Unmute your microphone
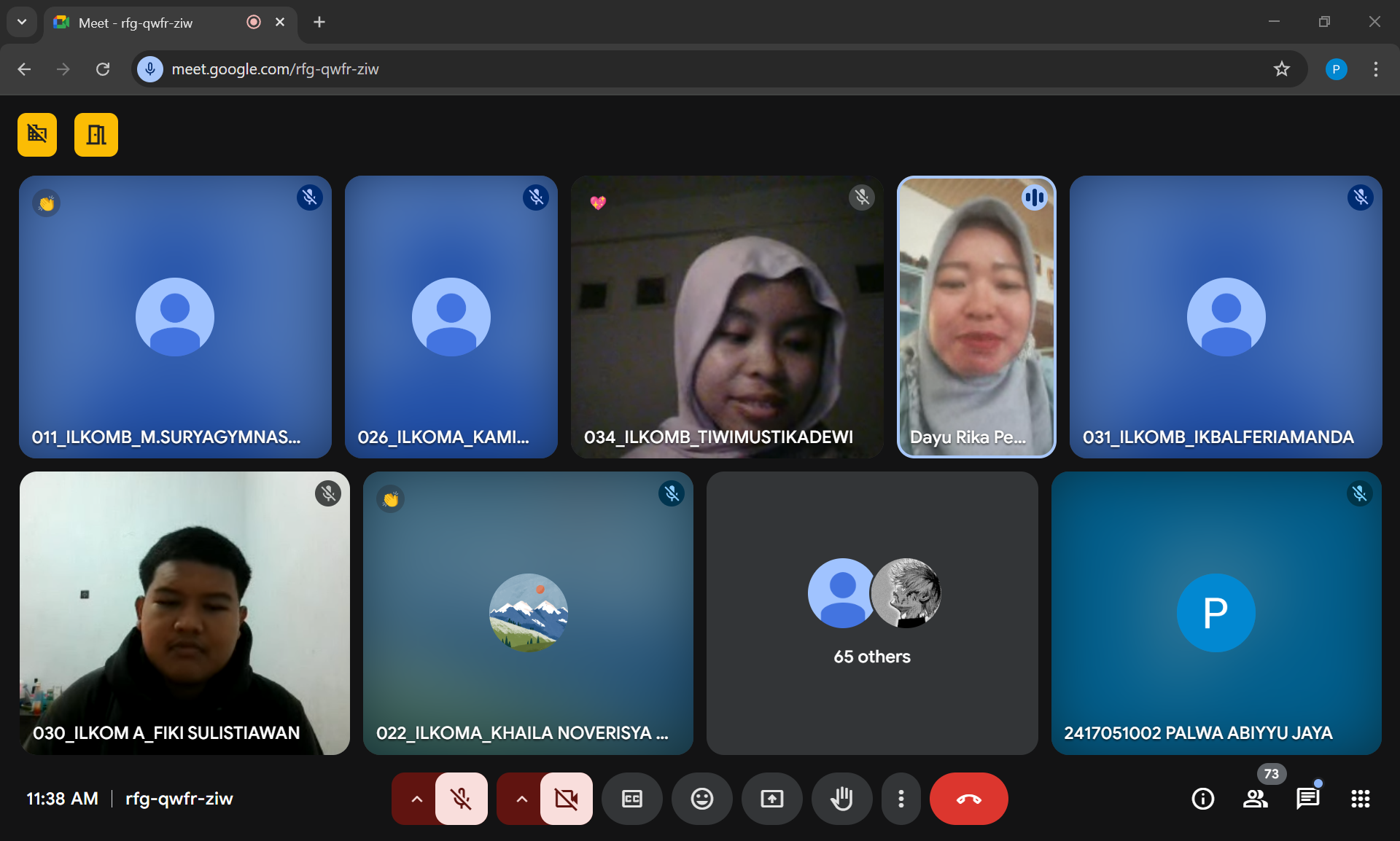The height and width of the screenshot is (841, 1400). point(461,799)
